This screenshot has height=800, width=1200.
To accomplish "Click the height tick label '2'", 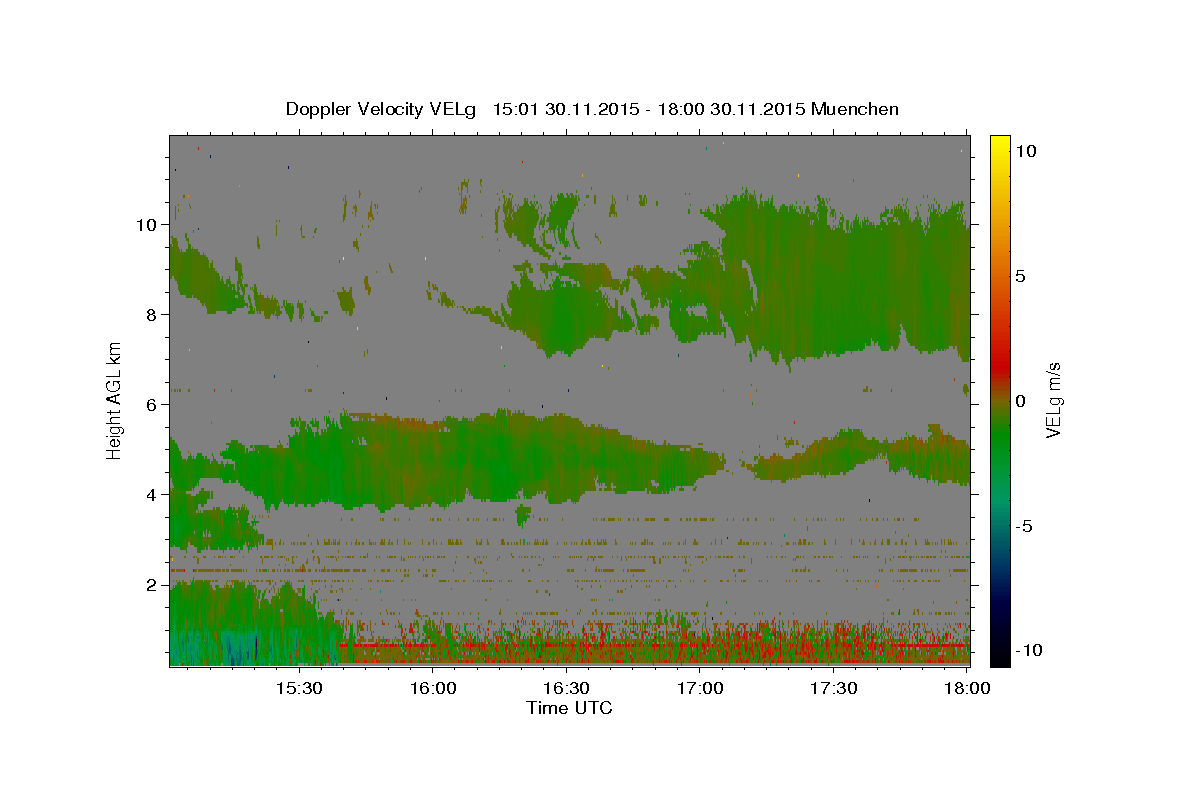I will (x=151, y=584).
